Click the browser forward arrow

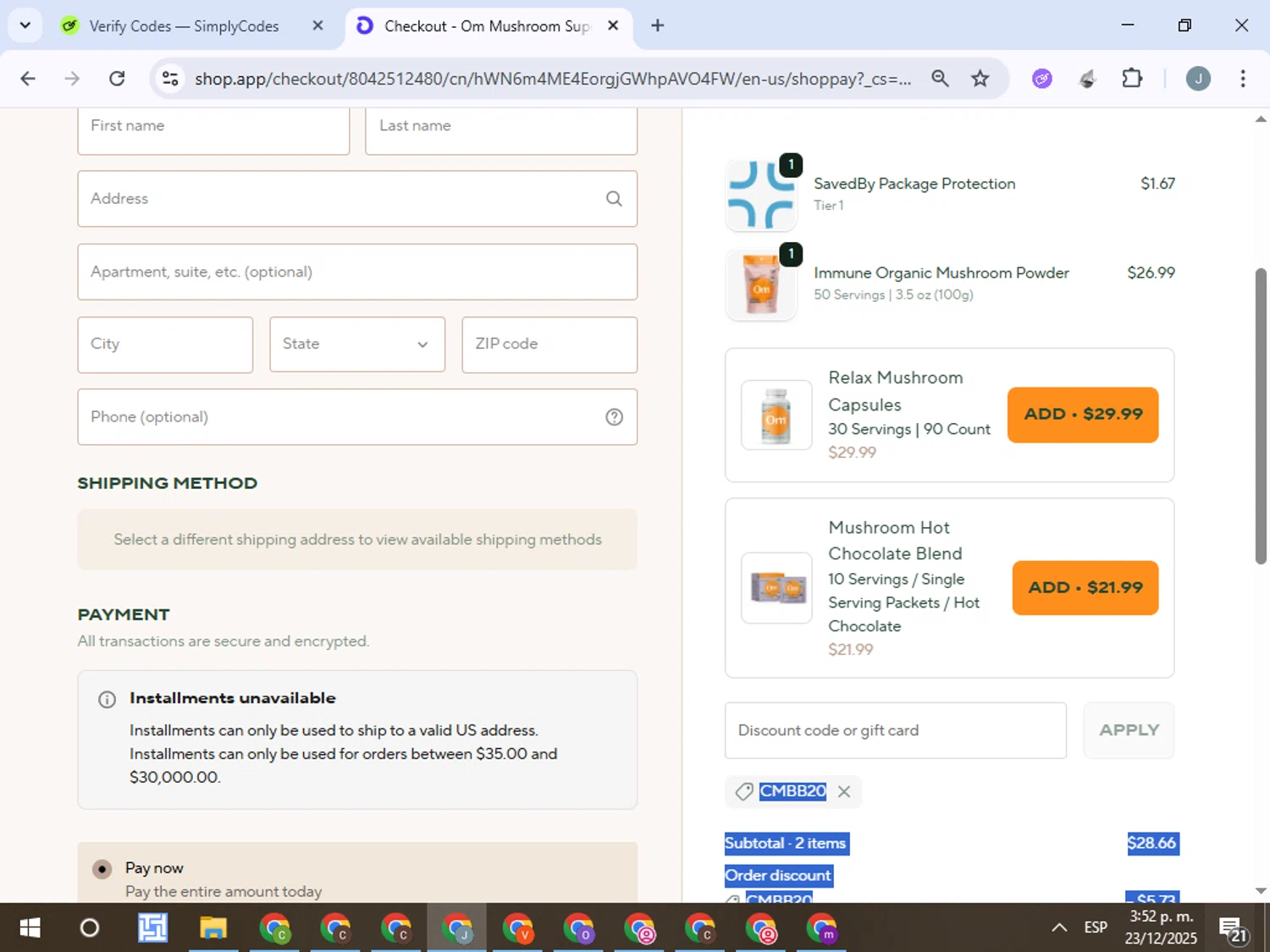pos(72,79)
